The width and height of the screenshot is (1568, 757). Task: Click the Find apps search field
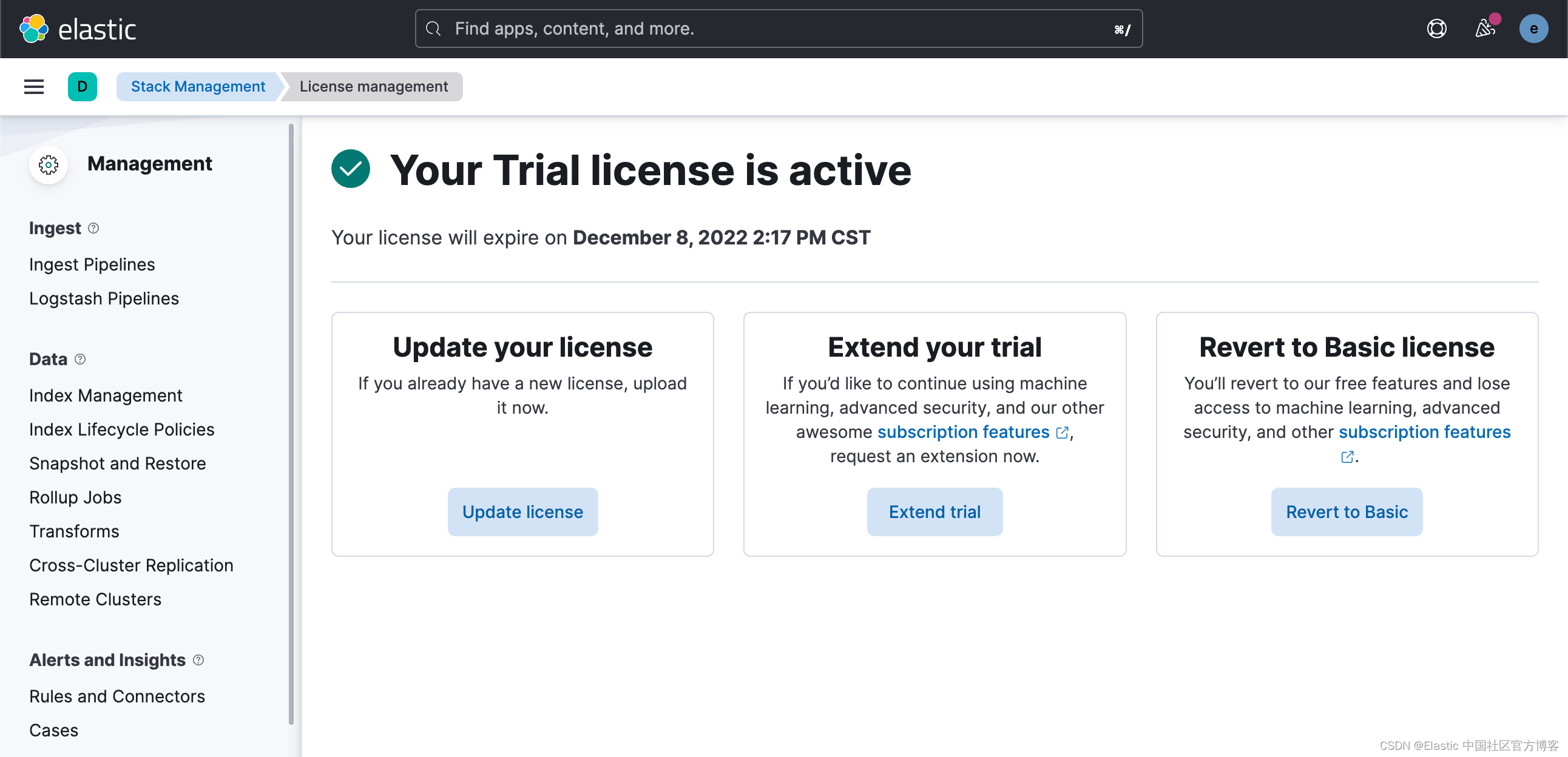[x=779, y=29]
